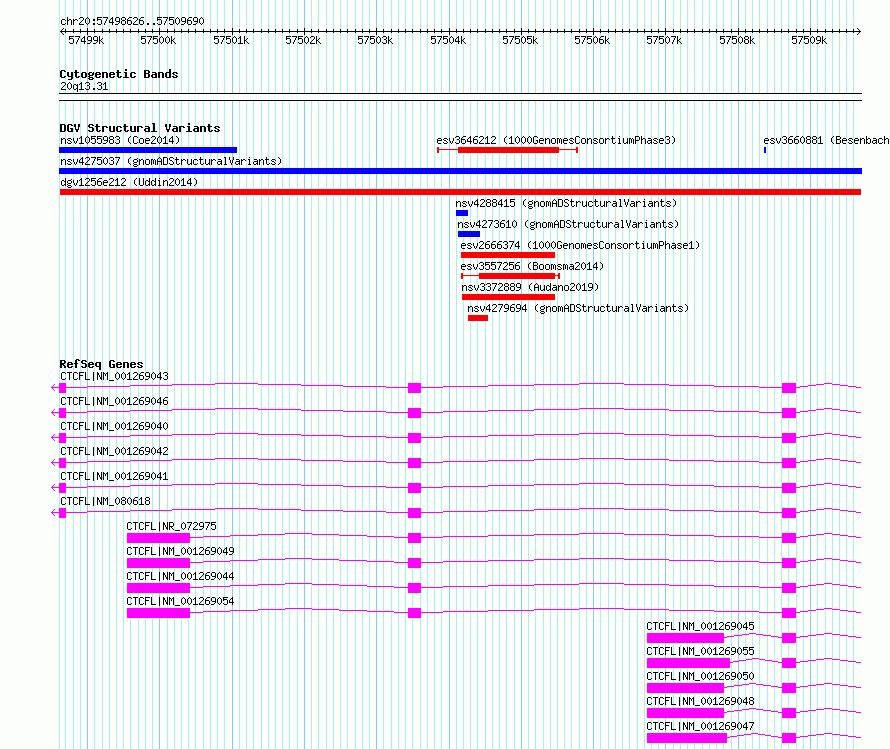The height and width of the screenshot is (749, 890).
Task: Click the 57505k ruler label
Action: (x=520, y=40)
